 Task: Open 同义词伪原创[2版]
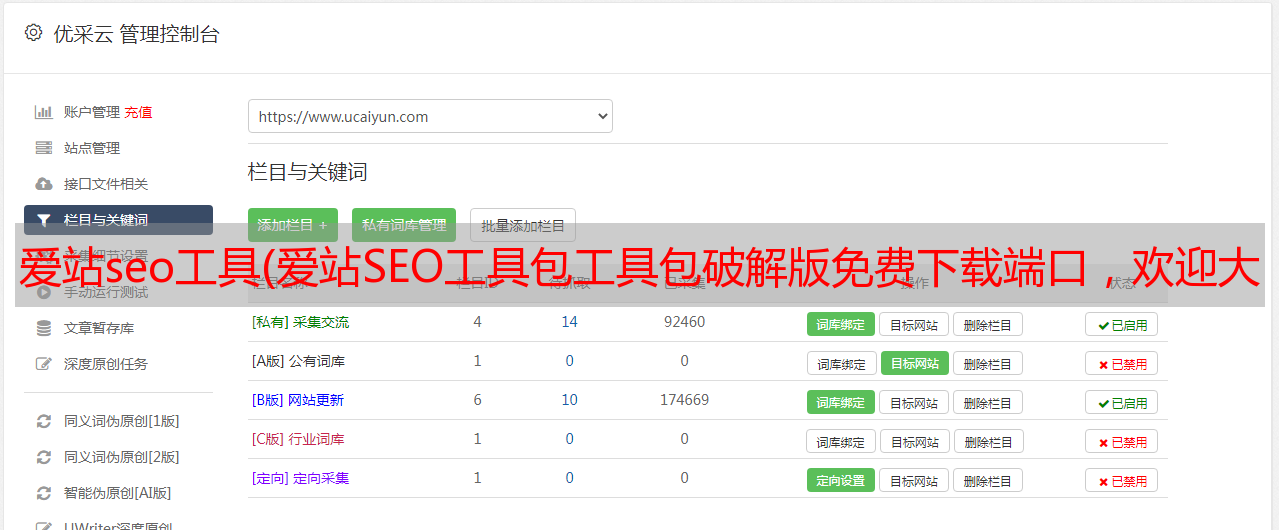click(x=122, y=457)
